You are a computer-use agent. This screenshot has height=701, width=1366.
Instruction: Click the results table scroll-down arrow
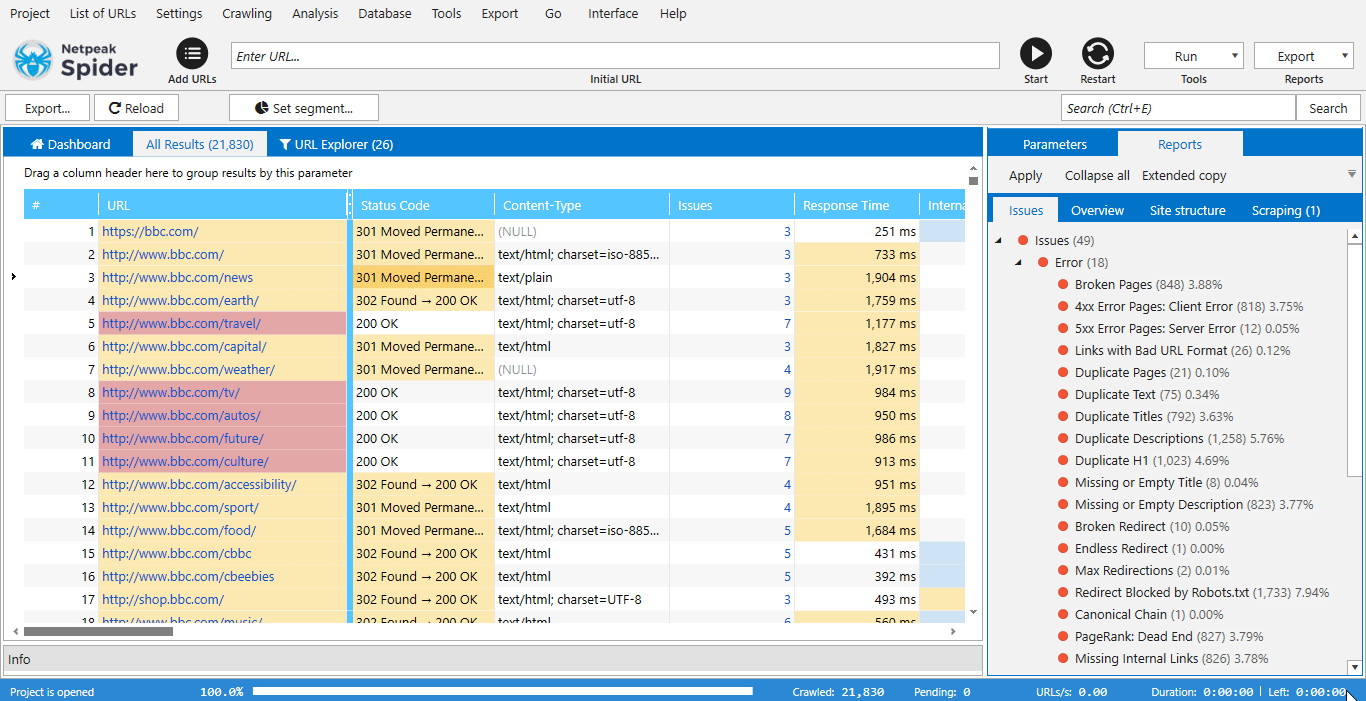(x=973, y=612)
